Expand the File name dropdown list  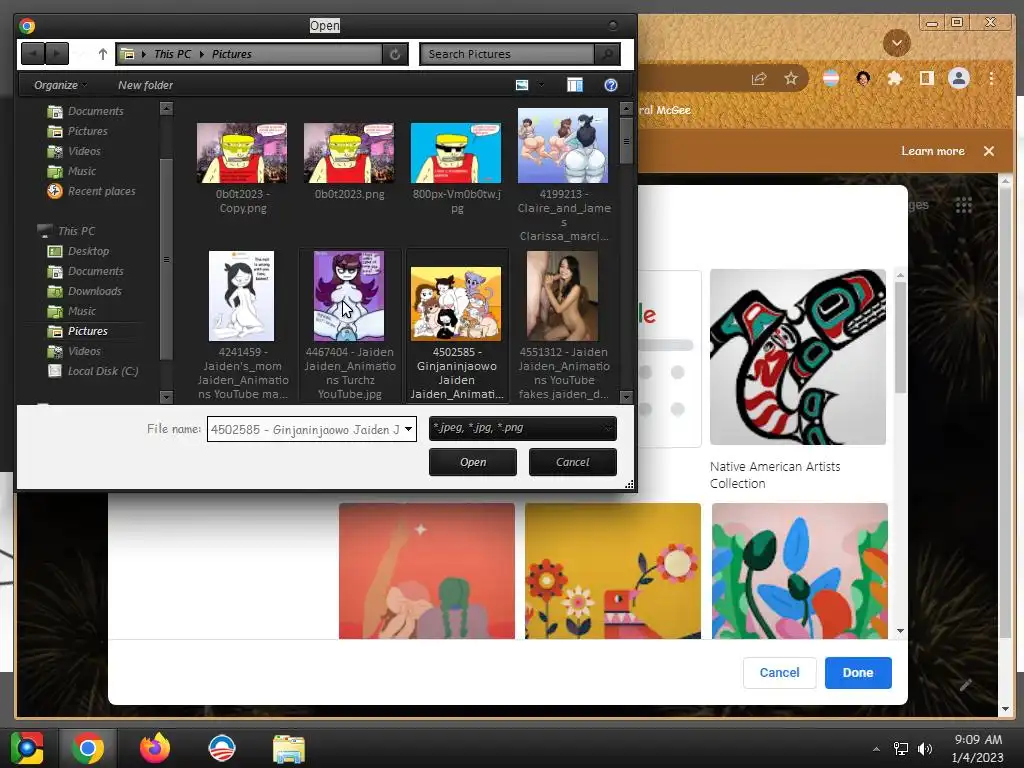[x=408, y=429]
